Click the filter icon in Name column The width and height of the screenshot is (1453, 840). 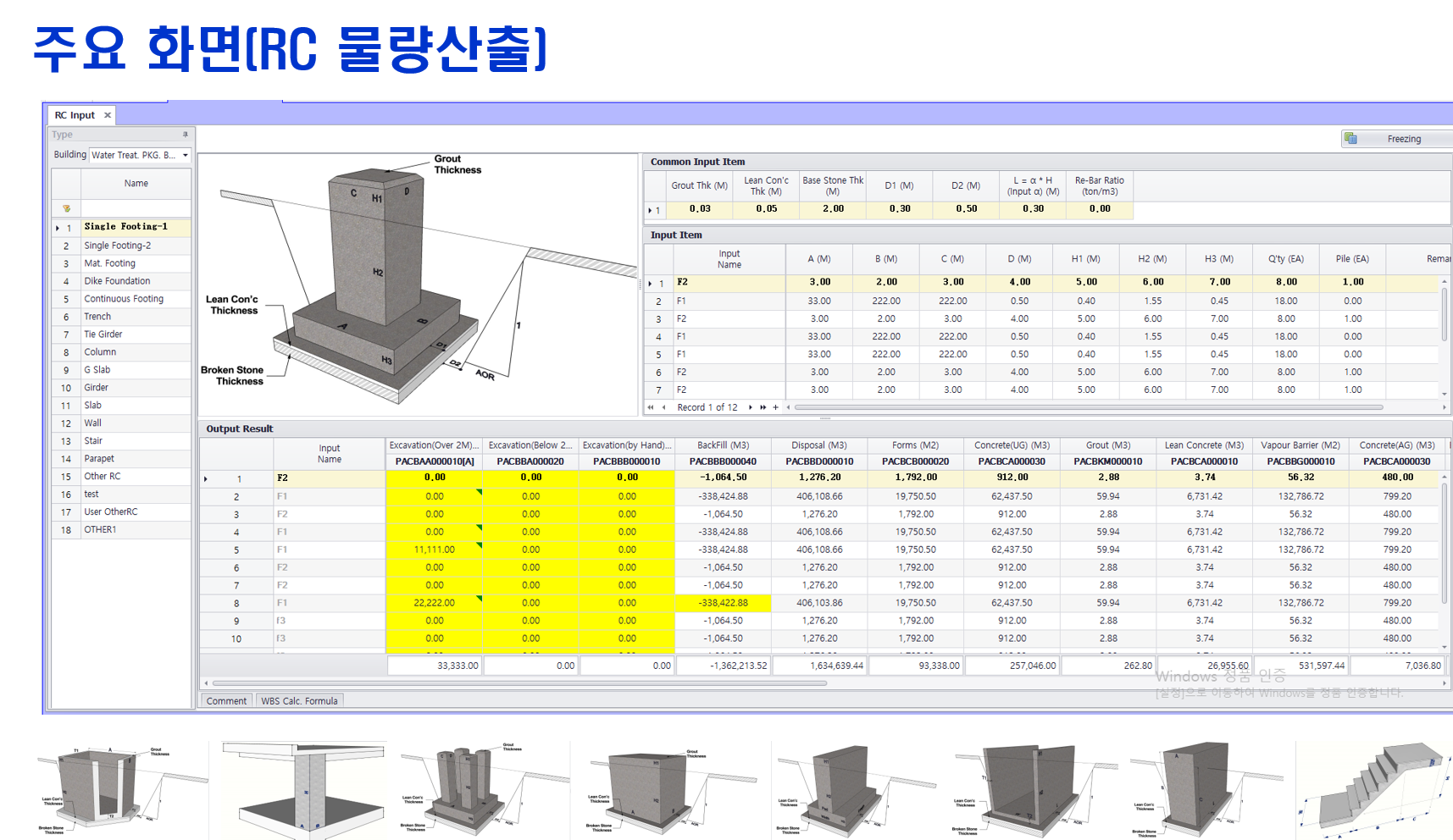(66, 208)
